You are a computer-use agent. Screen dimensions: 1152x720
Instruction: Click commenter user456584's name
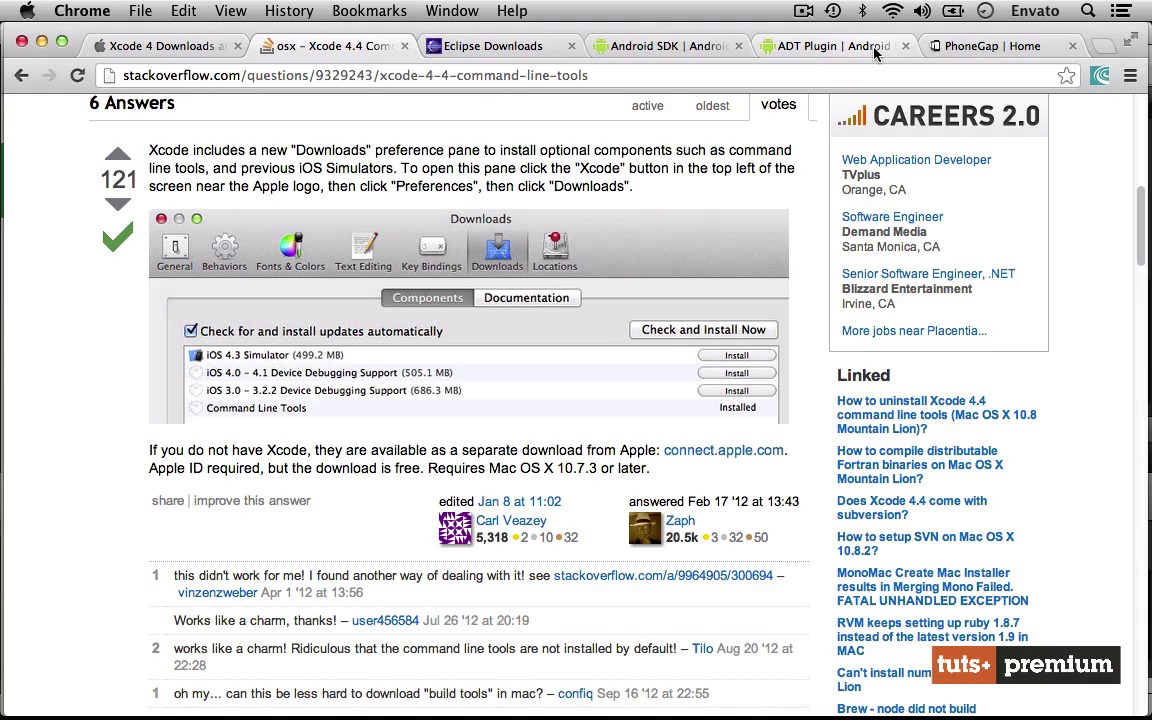385,620
